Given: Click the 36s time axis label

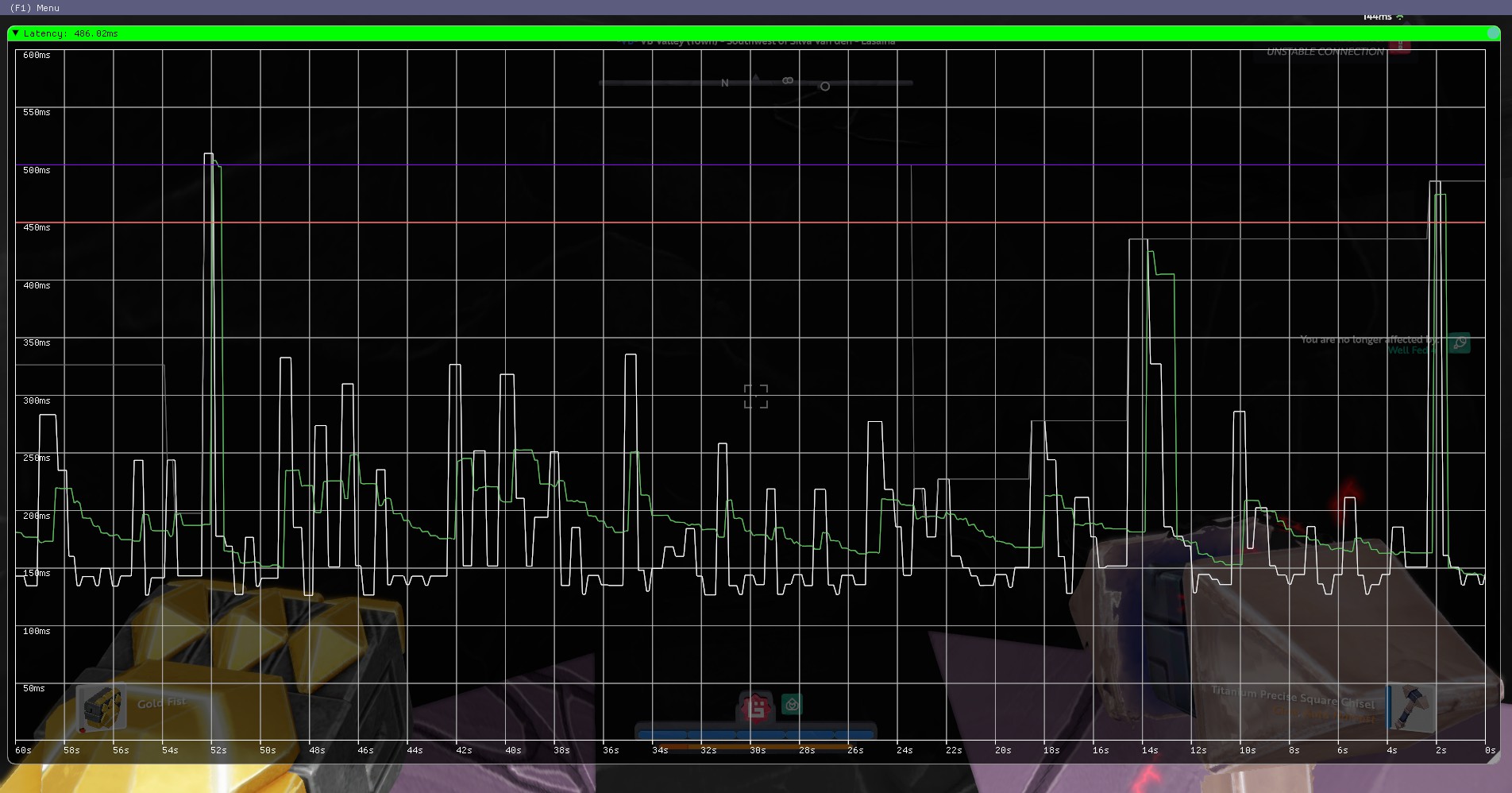Looking at the screenshot, I should coord(611,750).
